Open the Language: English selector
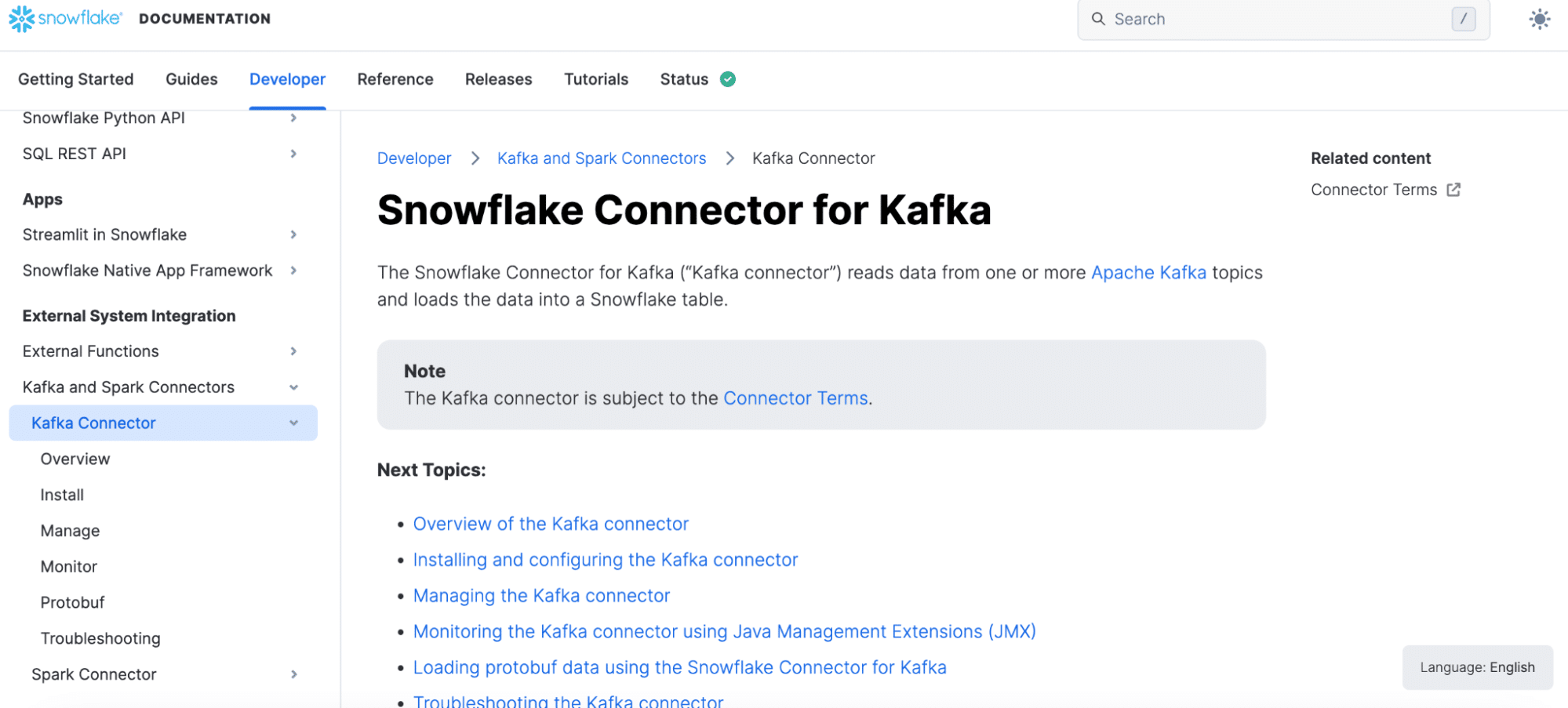Screen dimensions: 1568x708 point(1477,667)
